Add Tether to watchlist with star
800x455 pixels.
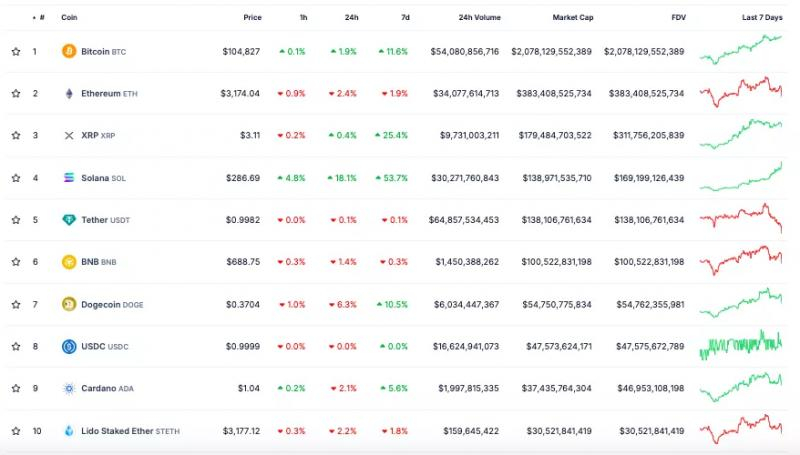point(16,220)
